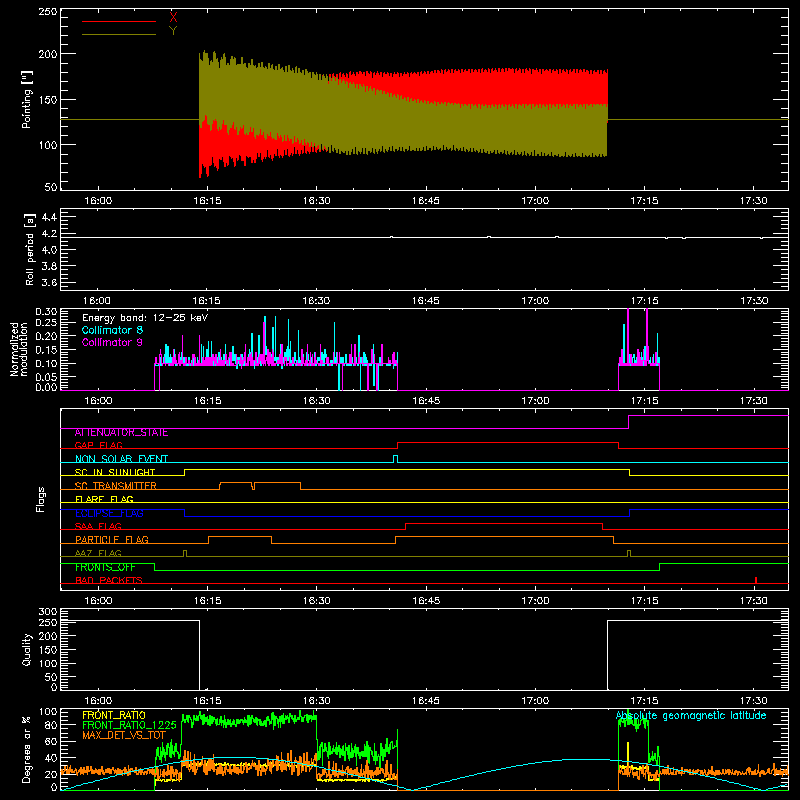Click the ATTENUATOR_STATE flag label
This screenshot has height=800, width=800.
(x=121, y=433)
